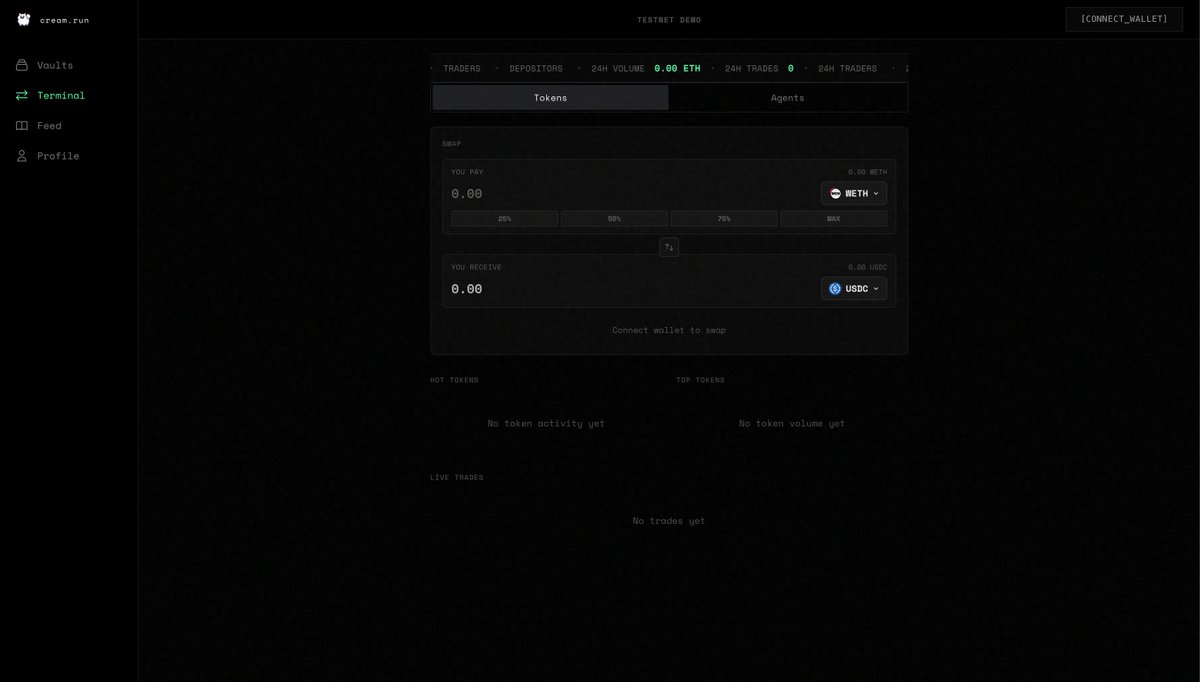Click the HOT TOKENS heading

454,380
